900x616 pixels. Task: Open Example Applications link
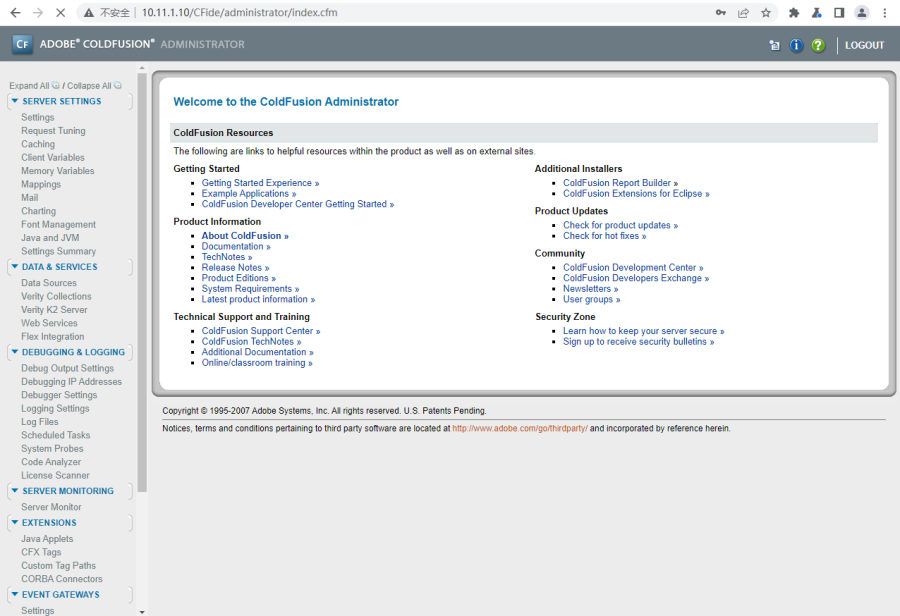click(249, 193)
